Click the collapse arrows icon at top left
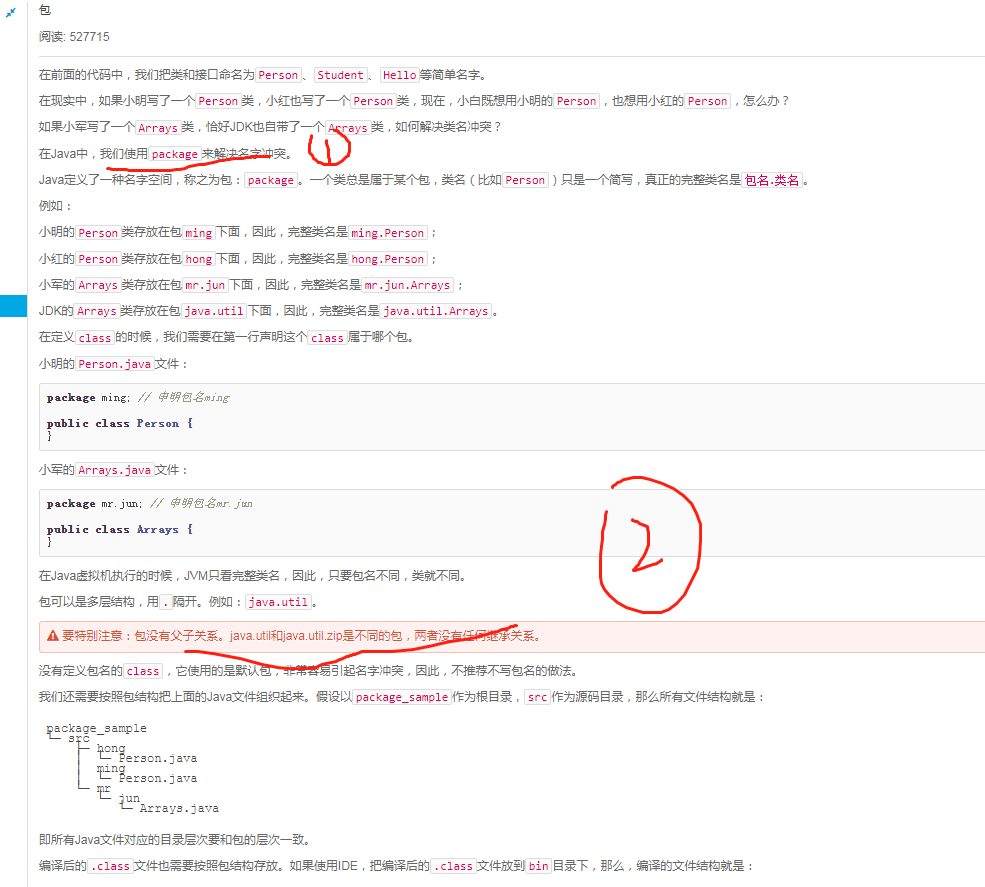 pyautogui.click(x=10, y=13)
